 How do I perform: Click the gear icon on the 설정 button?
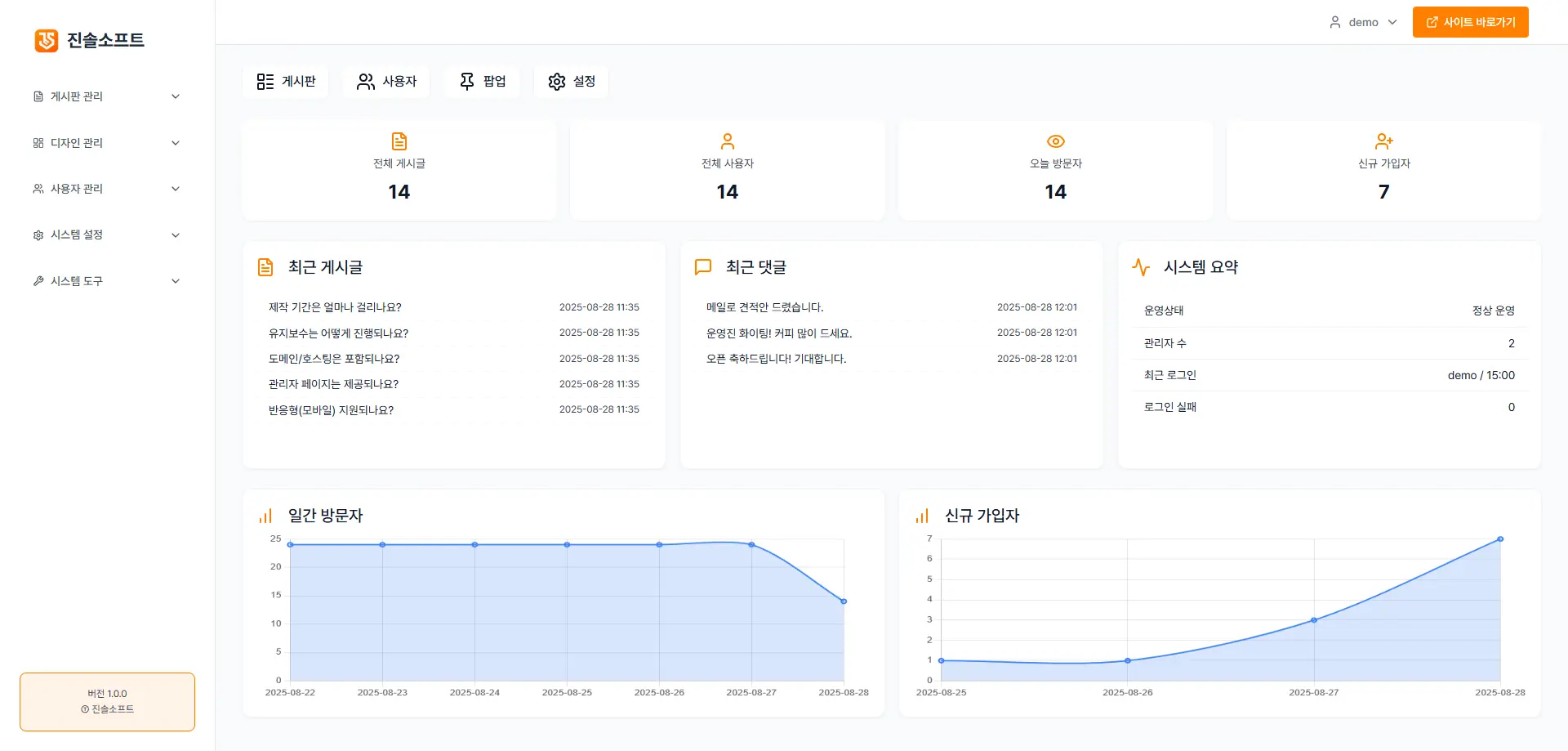pyautogui.click(x=556, y=81)
